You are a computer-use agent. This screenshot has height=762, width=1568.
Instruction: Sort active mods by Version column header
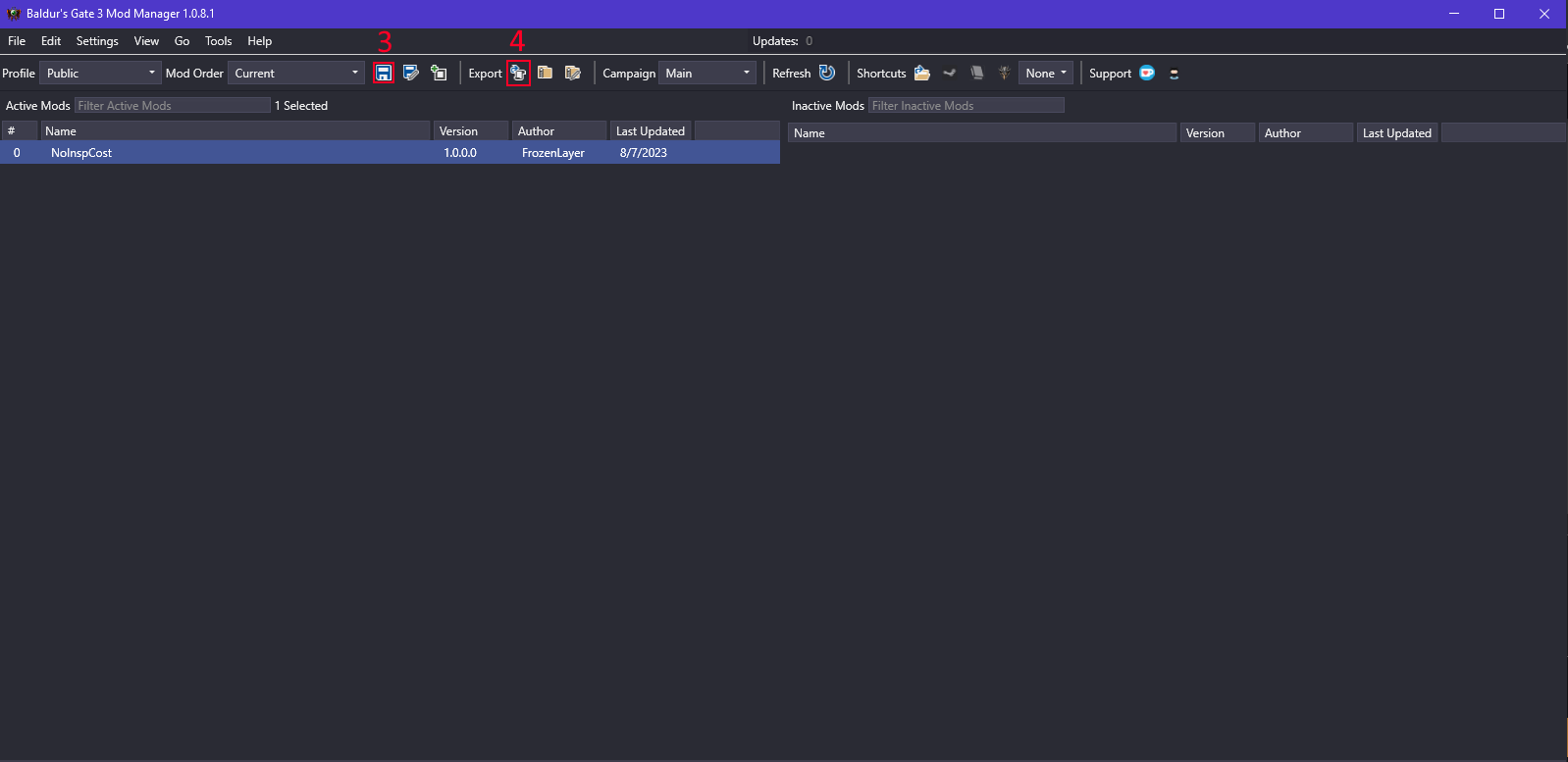(472, 131)
